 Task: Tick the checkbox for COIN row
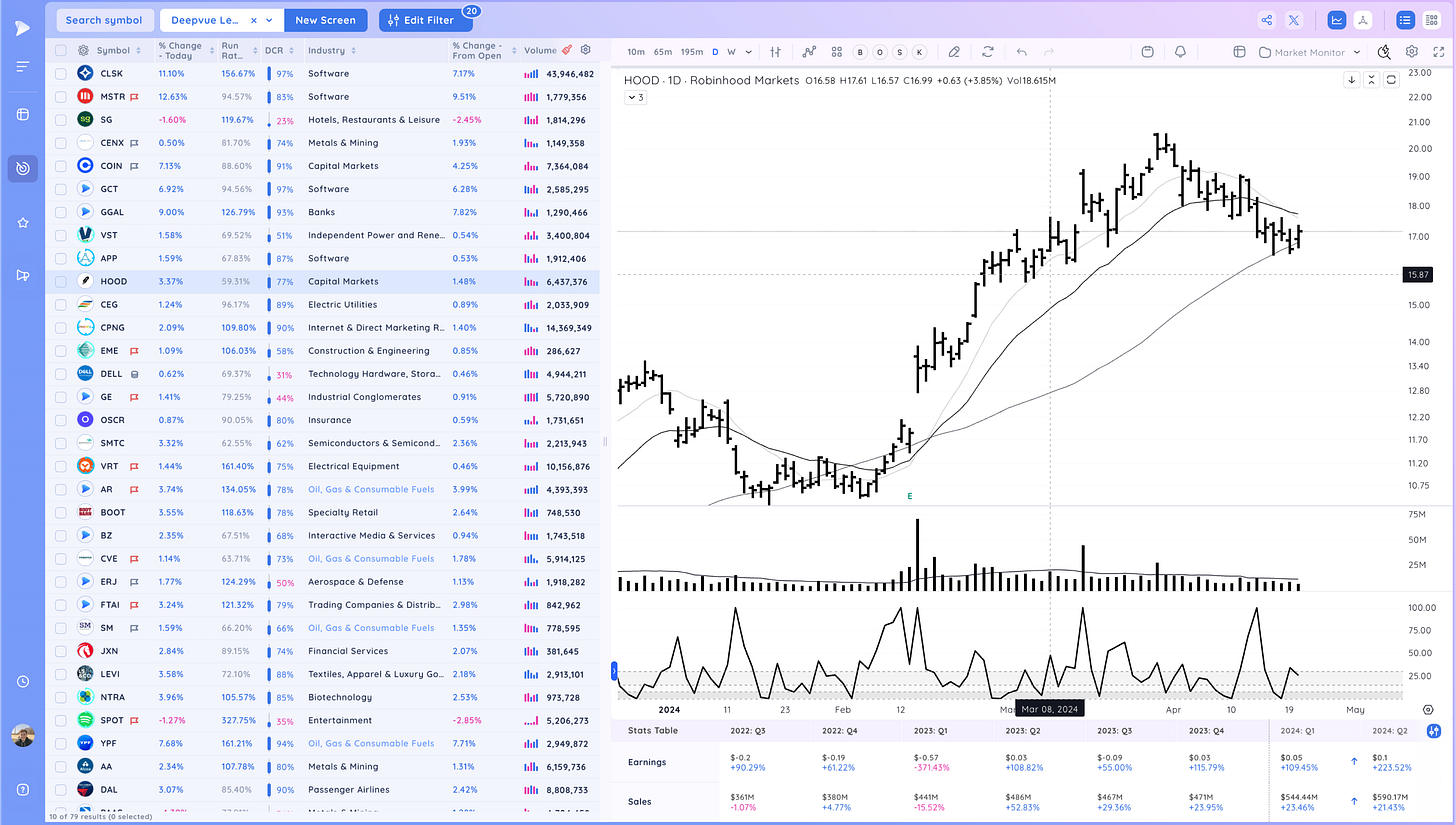point(61,166)
